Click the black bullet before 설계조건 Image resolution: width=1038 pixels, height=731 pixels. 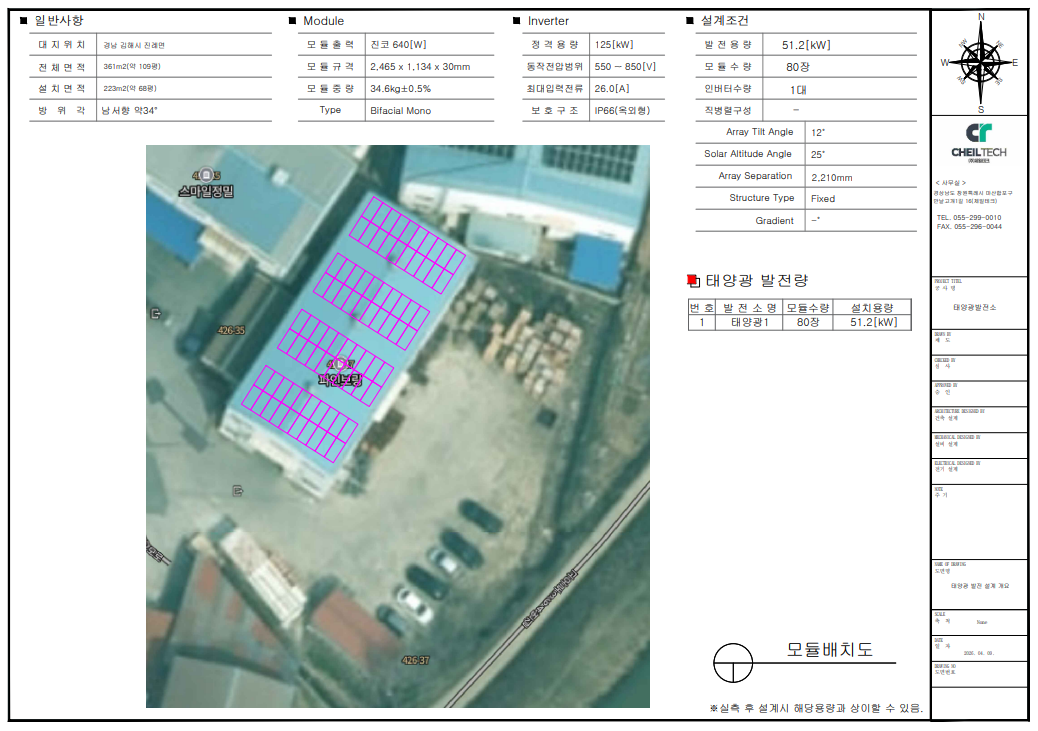point(689,21)
